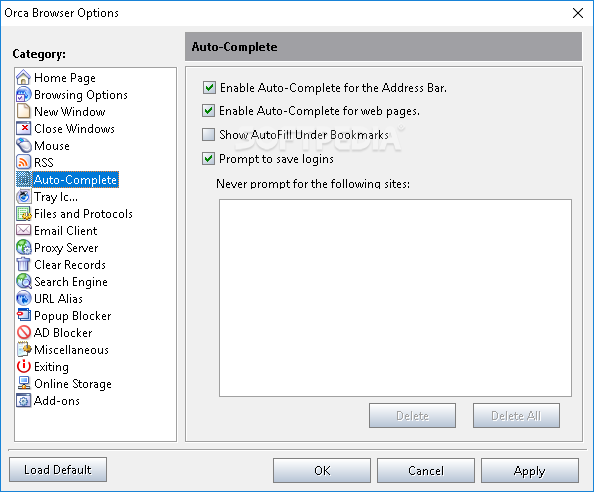The image size is (594, 492).
Task: Click the Popup Blocker icon
Action: point(23,315)
